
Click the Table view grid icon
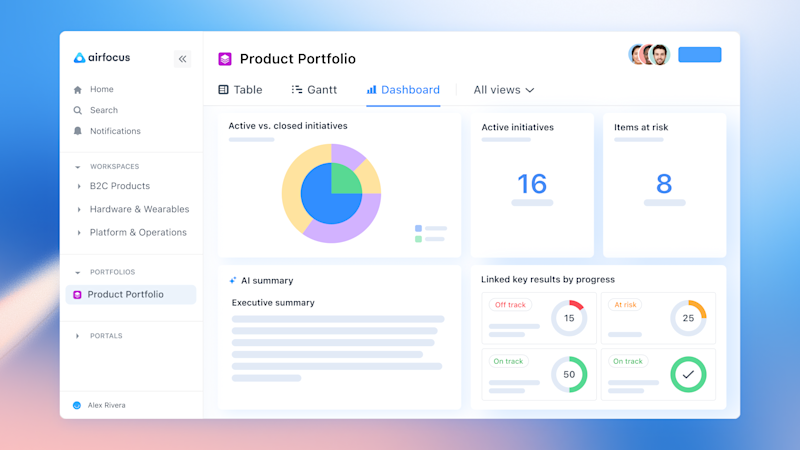223,90
